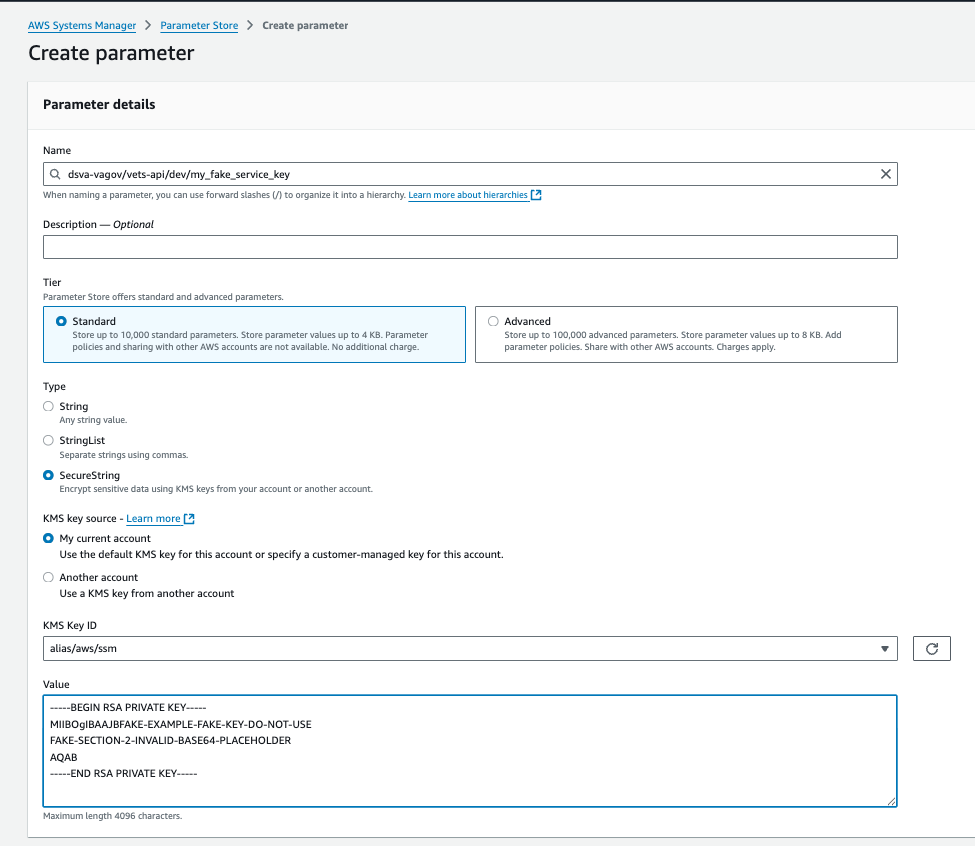This screenshot has height=846, width=975.
Task: Click external link icon beside hierarchies link
Action: (x=537, y=195)
